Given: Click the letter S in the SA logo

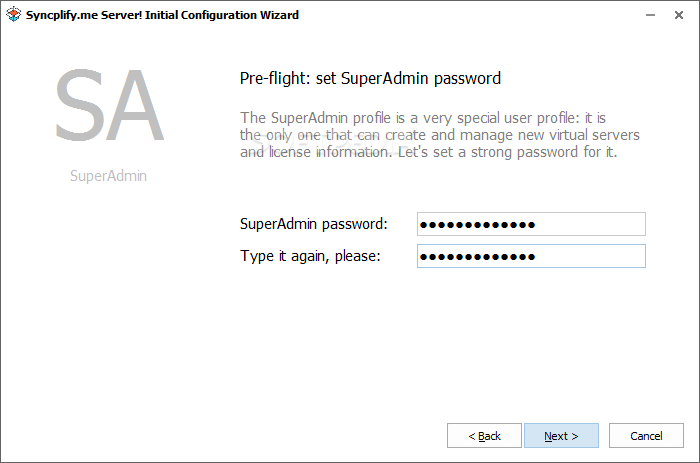Looking at the screenshot, I should click(x=80, y=105).
